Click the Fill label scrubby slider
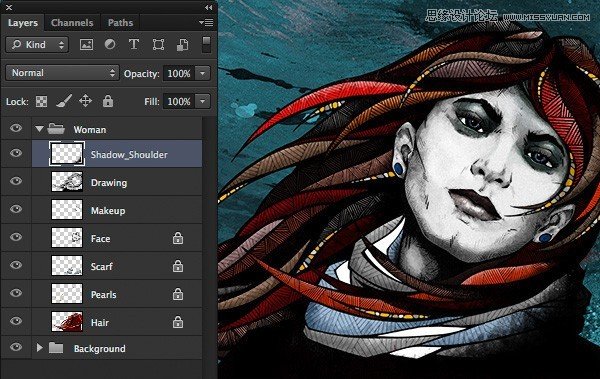The width and height of the screenshot is (600, 379). click(152, 102)
